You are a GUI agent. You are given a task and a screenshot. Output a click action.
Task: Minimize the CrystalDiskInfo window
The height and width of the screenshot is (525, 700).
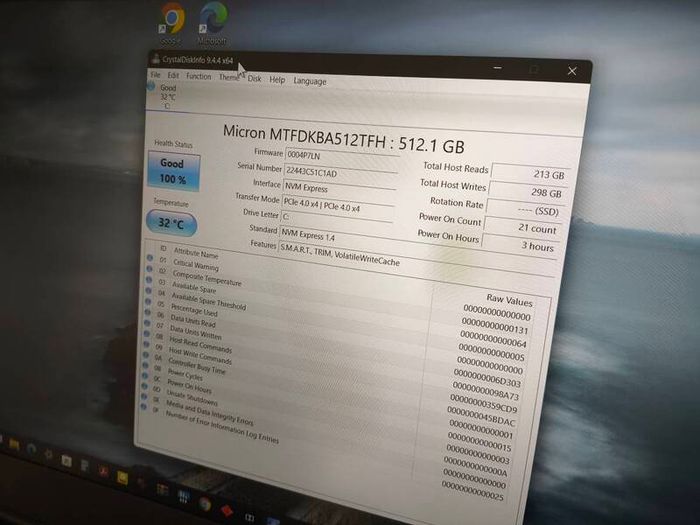(x=498, y=68)
